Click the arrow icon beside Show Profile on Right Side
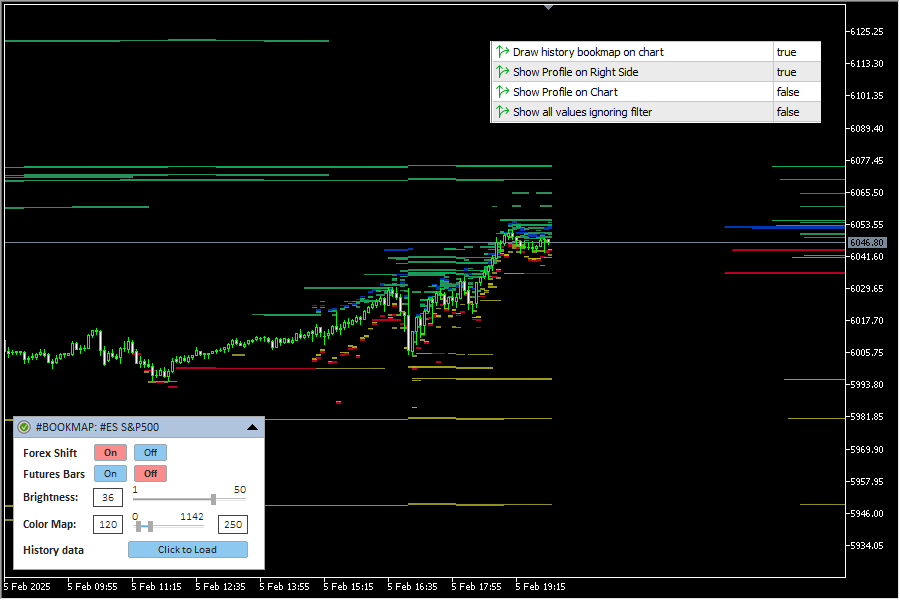The image size is (900, 600). click(503, 72)
